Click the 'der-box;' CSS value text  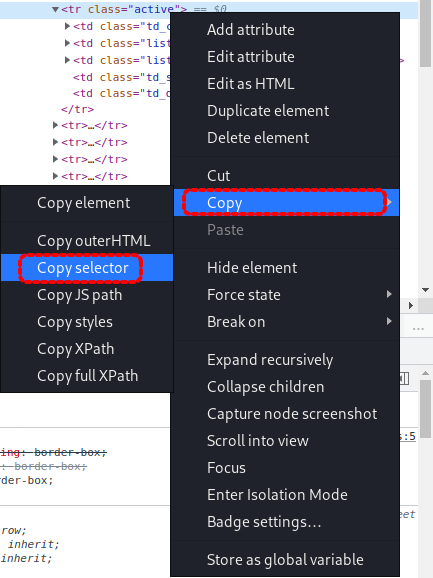[27, 481]
